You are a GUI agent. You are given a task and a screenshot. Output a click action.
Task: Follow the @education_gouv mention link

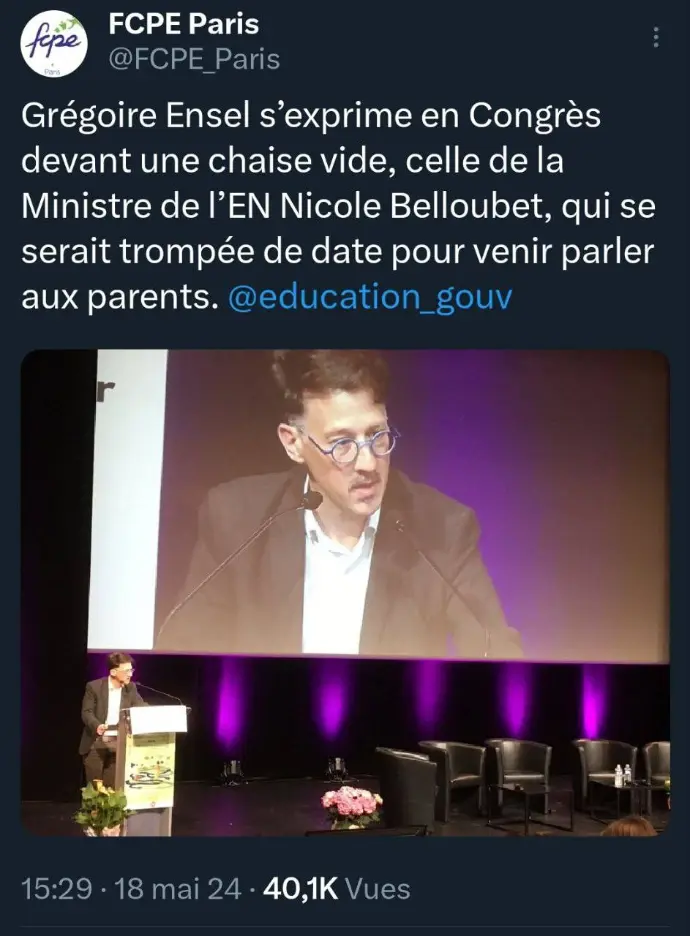tap(370, 297)
